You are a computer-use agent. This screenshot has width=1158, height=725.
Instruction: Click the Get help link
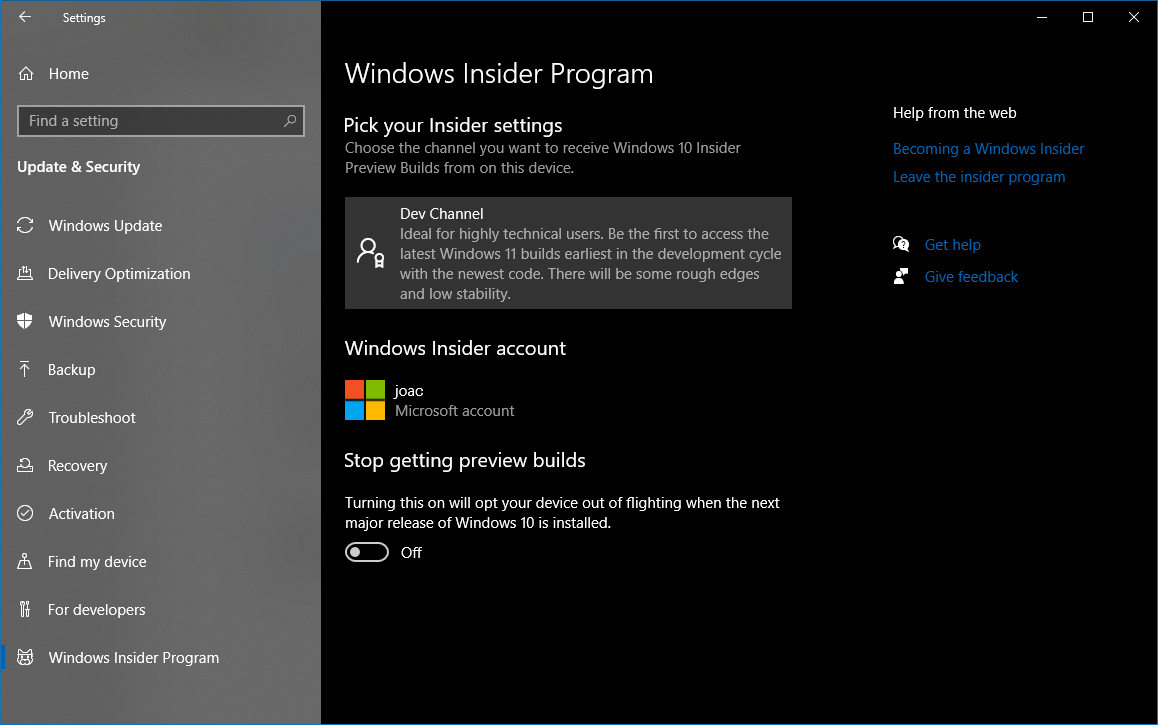click(952, 245)
